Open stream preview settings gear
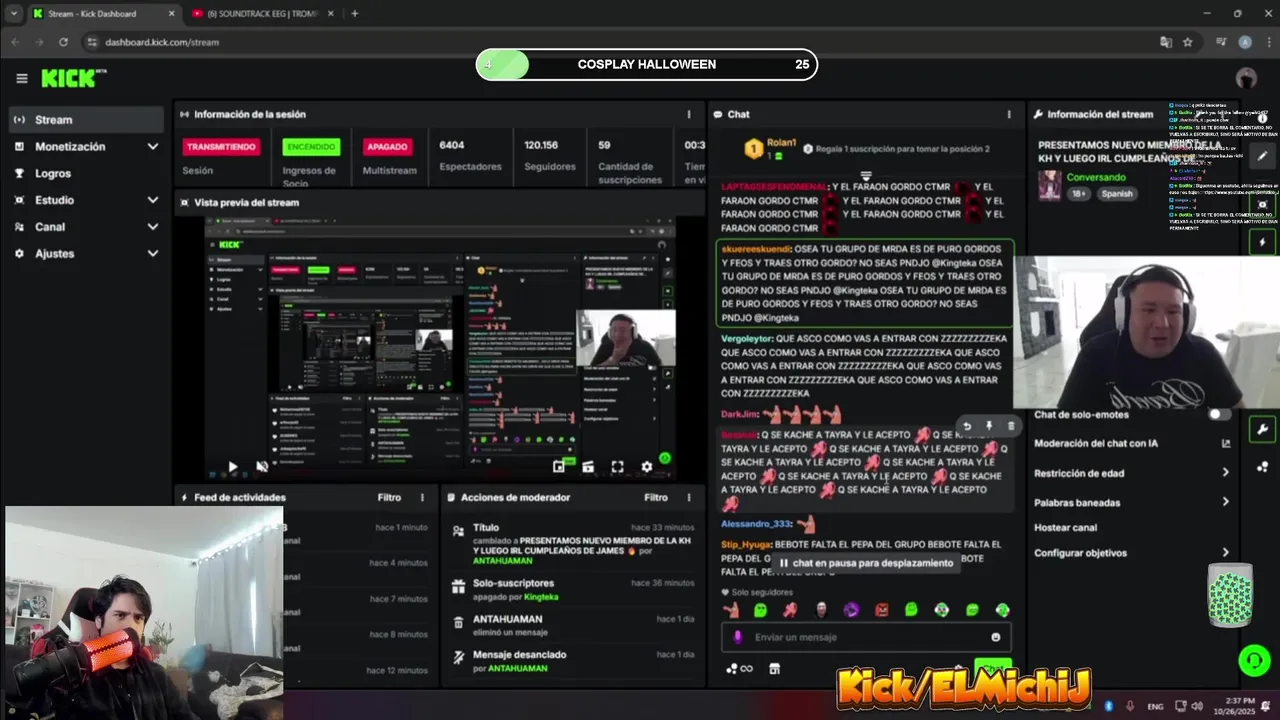Screen dimensions: 1280x720 646,466
